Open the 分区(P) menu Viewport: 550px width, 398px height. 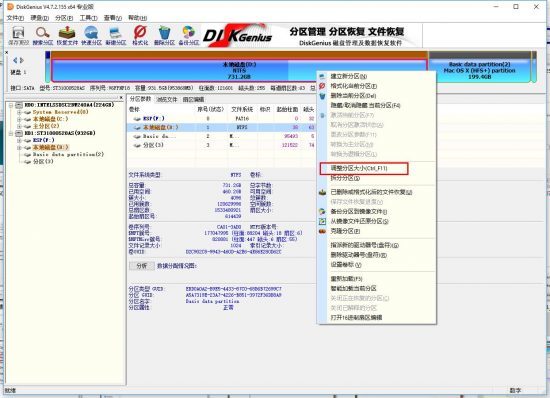tap(64, 18)
